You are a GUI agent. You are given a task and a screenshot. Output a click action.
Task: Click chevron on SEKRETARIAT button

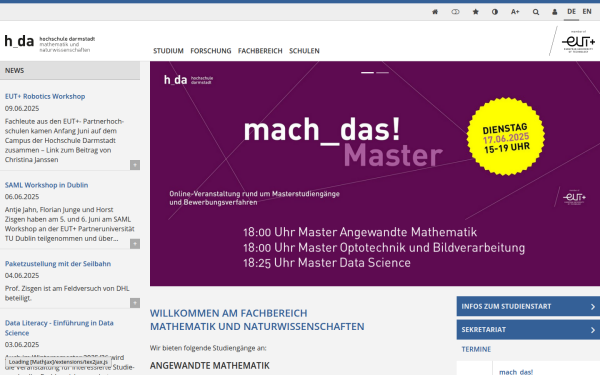pyautogui.click(x=593, y=330)
